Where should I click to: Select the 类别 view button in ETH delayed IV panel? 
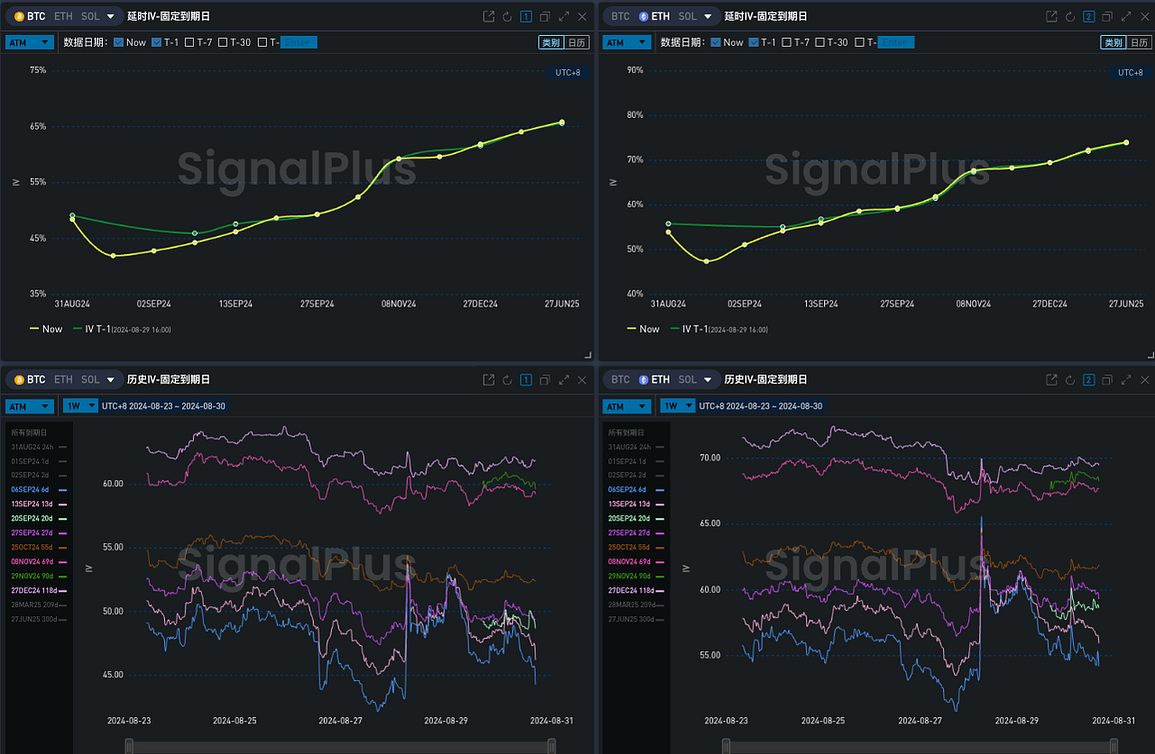point(1111,42)
